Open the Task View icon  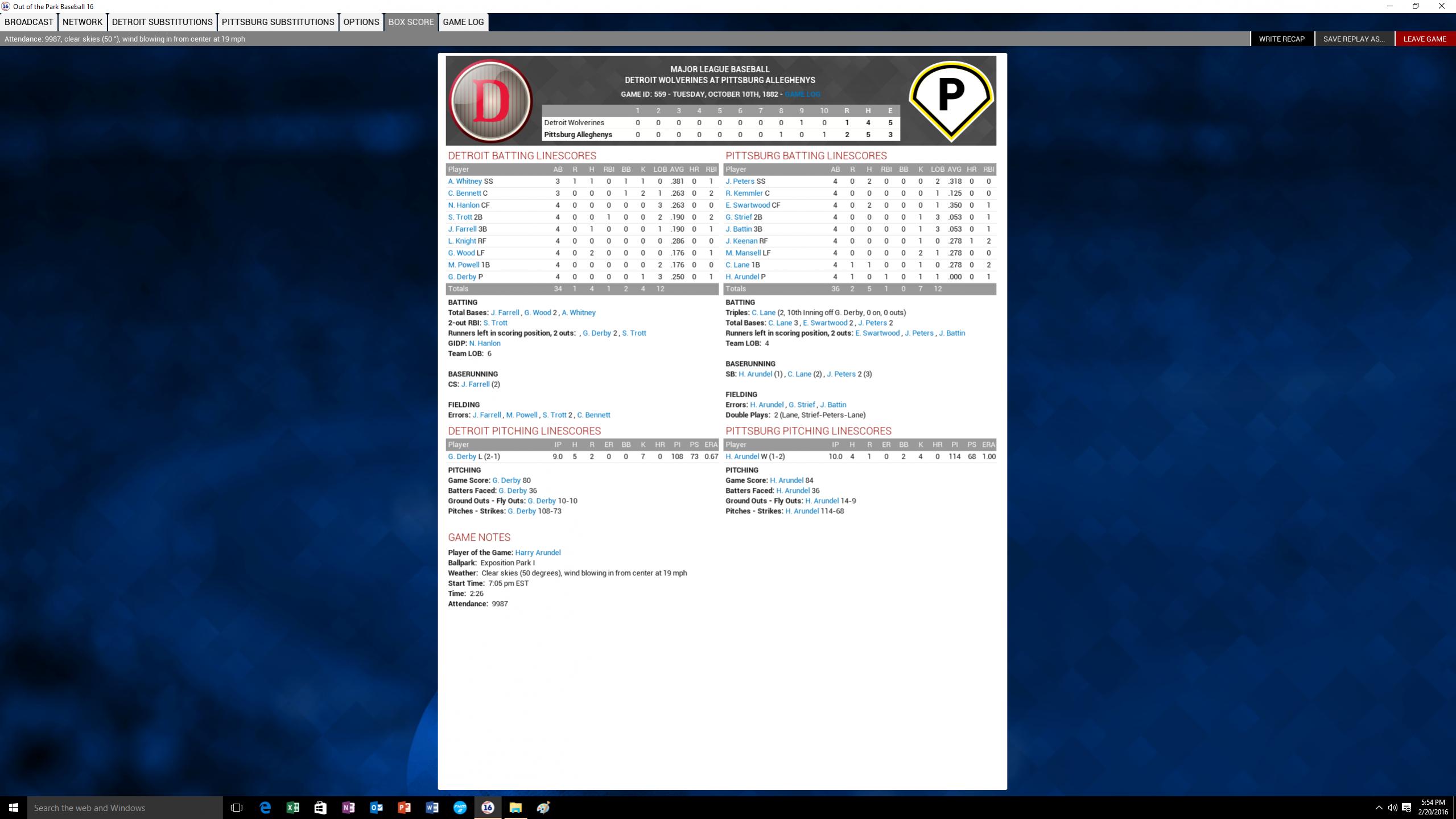[x=237, y=807]
